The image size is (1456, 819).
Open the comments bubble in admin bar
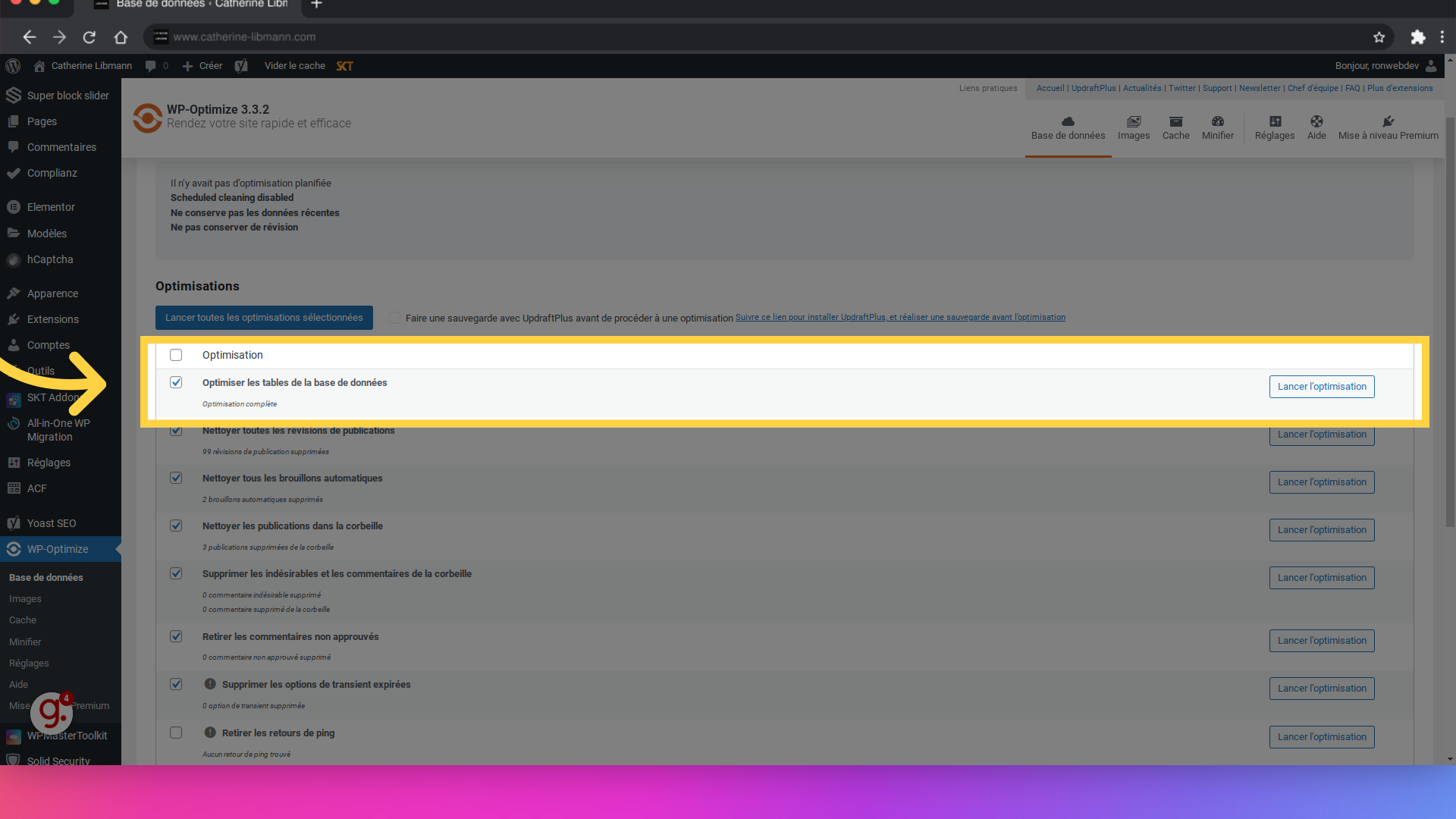tap(151, 66)
